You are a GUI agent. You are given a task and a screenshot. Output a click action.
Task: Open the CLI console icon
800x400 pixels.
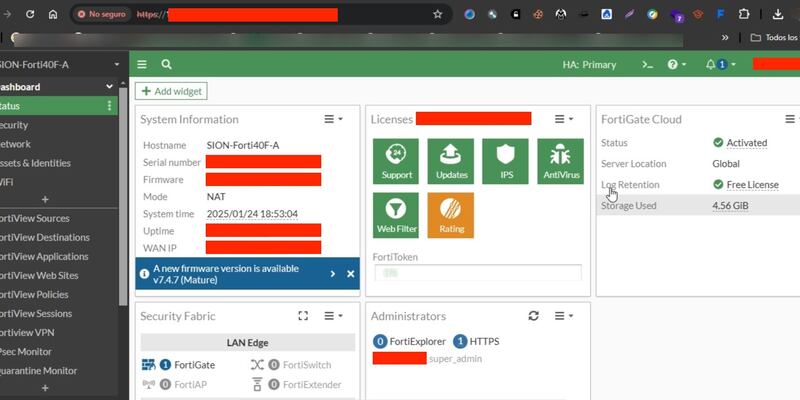(x=647, y=65)
